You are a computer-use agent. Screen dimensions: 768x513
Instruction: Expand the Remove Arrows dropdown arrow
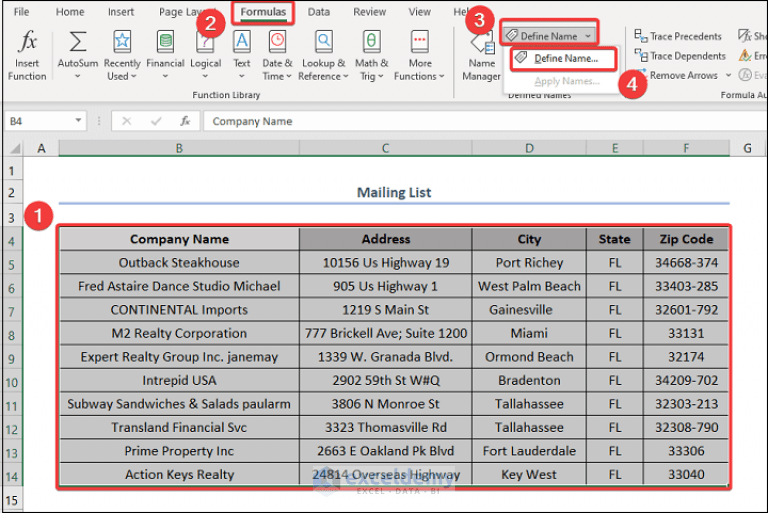pos(728,75)
